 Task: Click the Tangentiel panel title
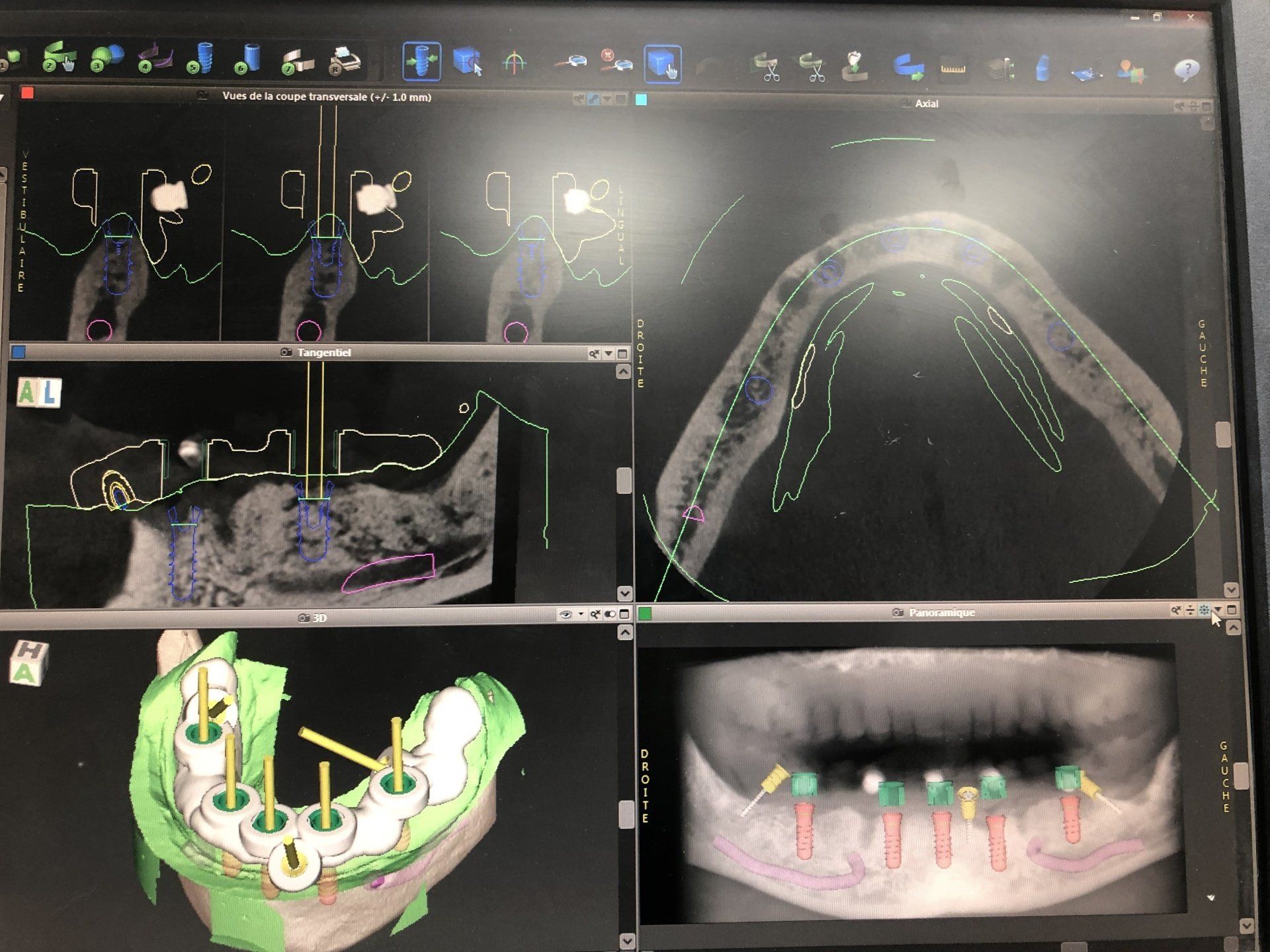pos(323,352)
